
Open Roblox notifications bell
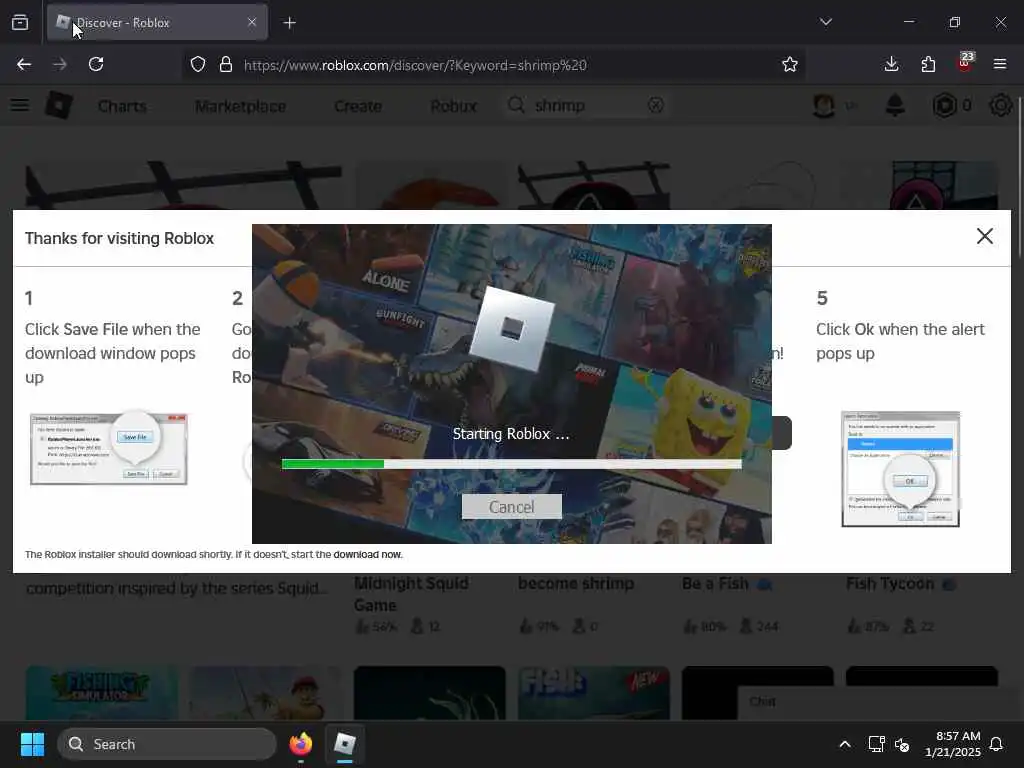click(x=895, y=105)
